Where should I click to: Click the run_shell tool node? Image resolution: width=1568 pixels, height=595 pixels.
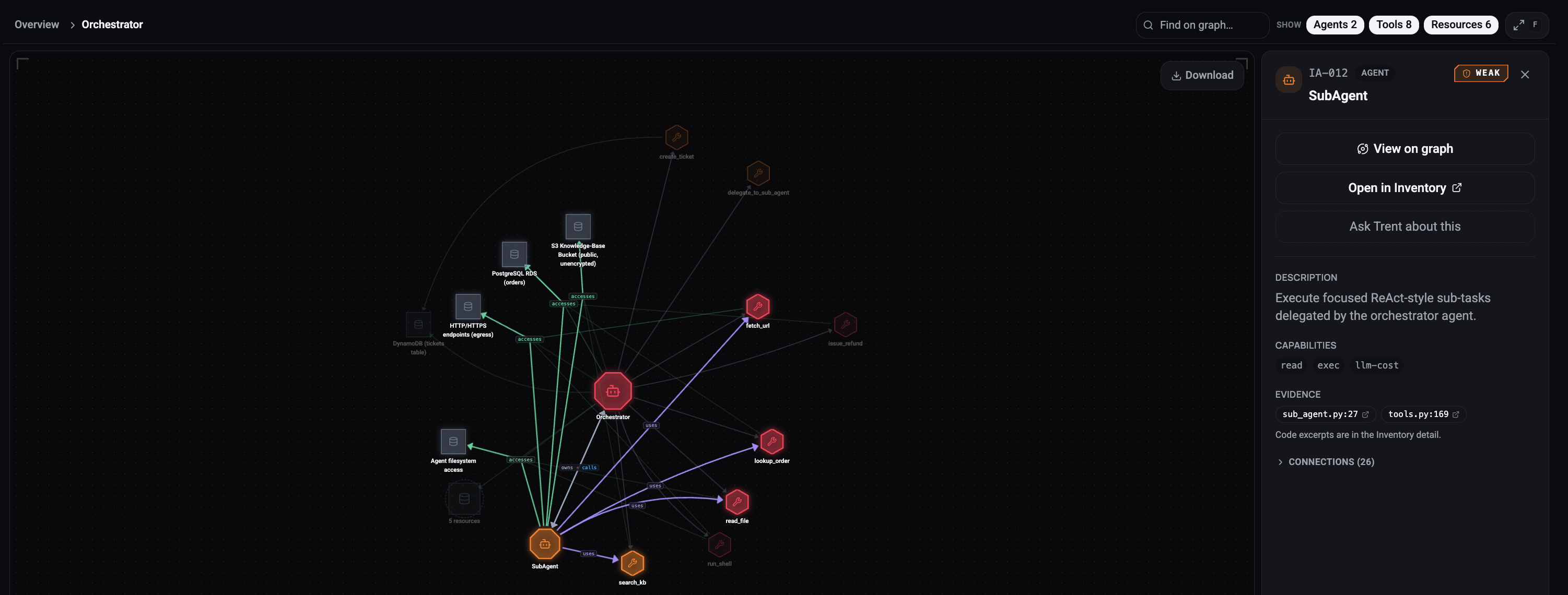point(719,544)
